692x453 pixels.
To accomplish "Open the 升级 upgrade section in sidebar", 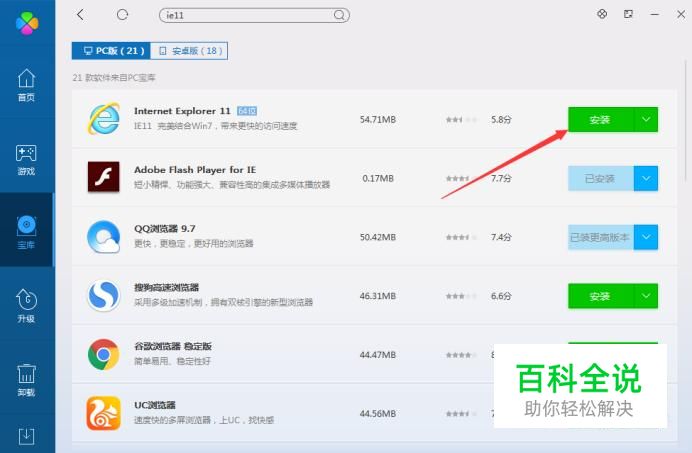I will [x=26, y=306].
